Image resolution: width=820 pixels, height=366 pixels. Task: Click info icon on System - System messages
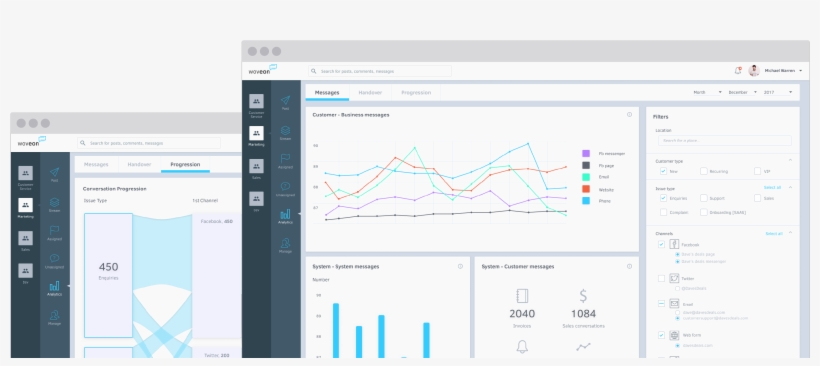pos(460,266)
